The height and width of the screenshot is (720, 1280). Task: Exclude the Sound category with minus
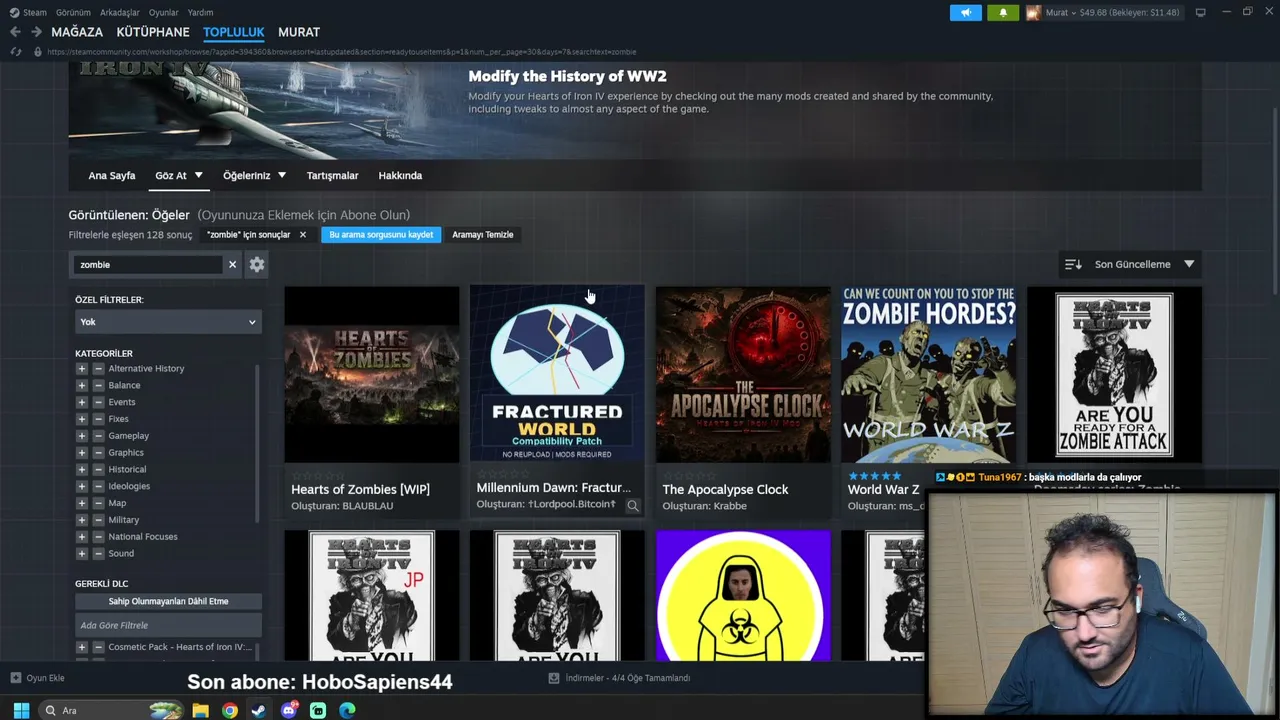(x=98, y=553)
